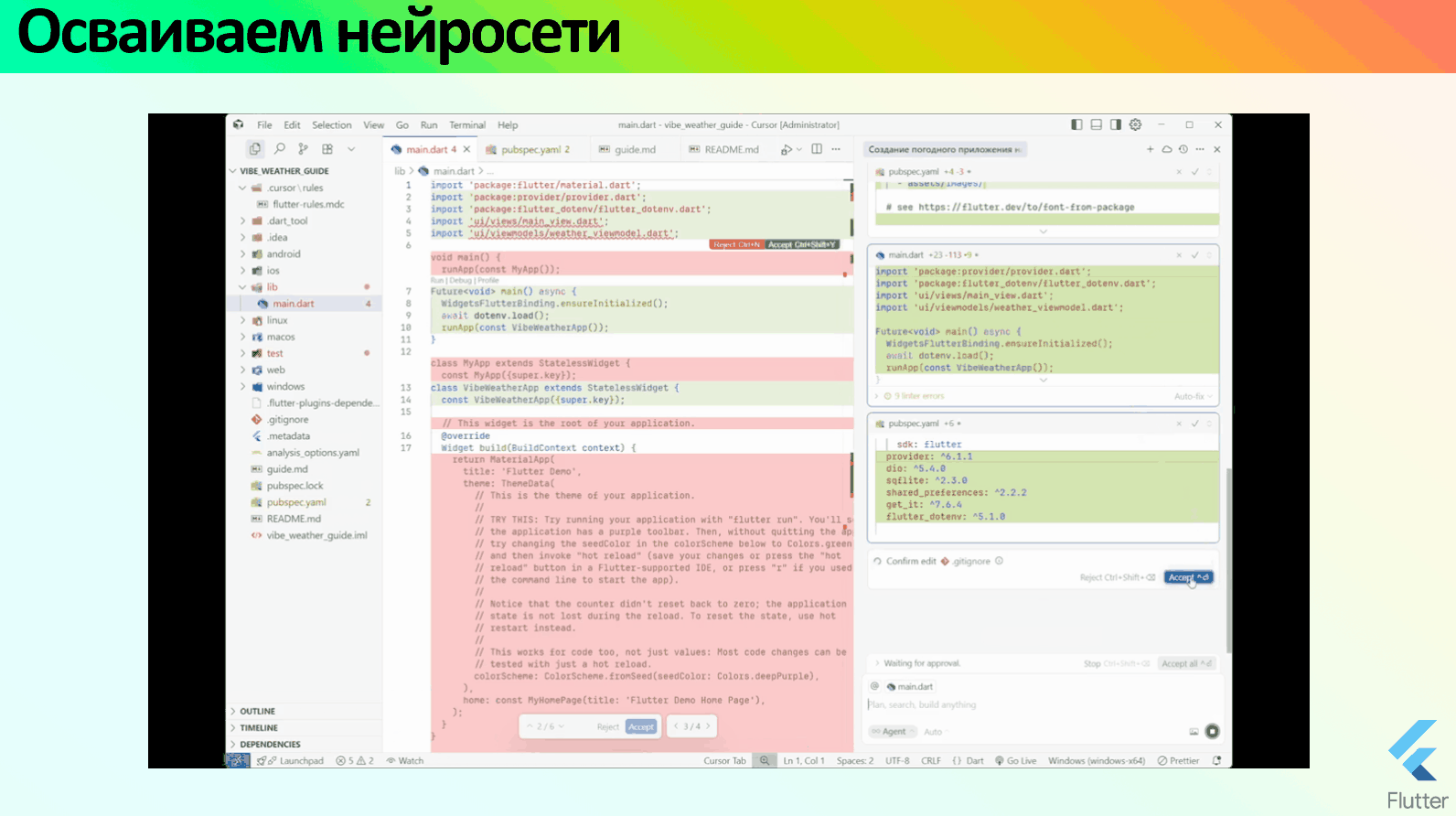Click Accept all button in chat
The width and height of the screenshot is (1456, 816).
pyautogui.click(x=1186, y=663)
